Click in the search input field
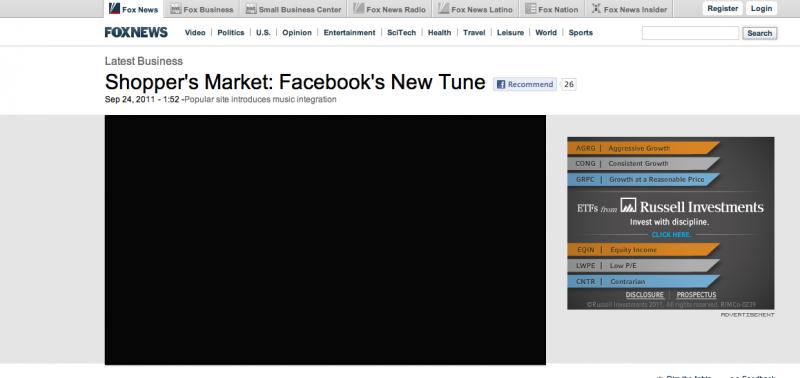This screenshot has width=800, height=378. 690,33
